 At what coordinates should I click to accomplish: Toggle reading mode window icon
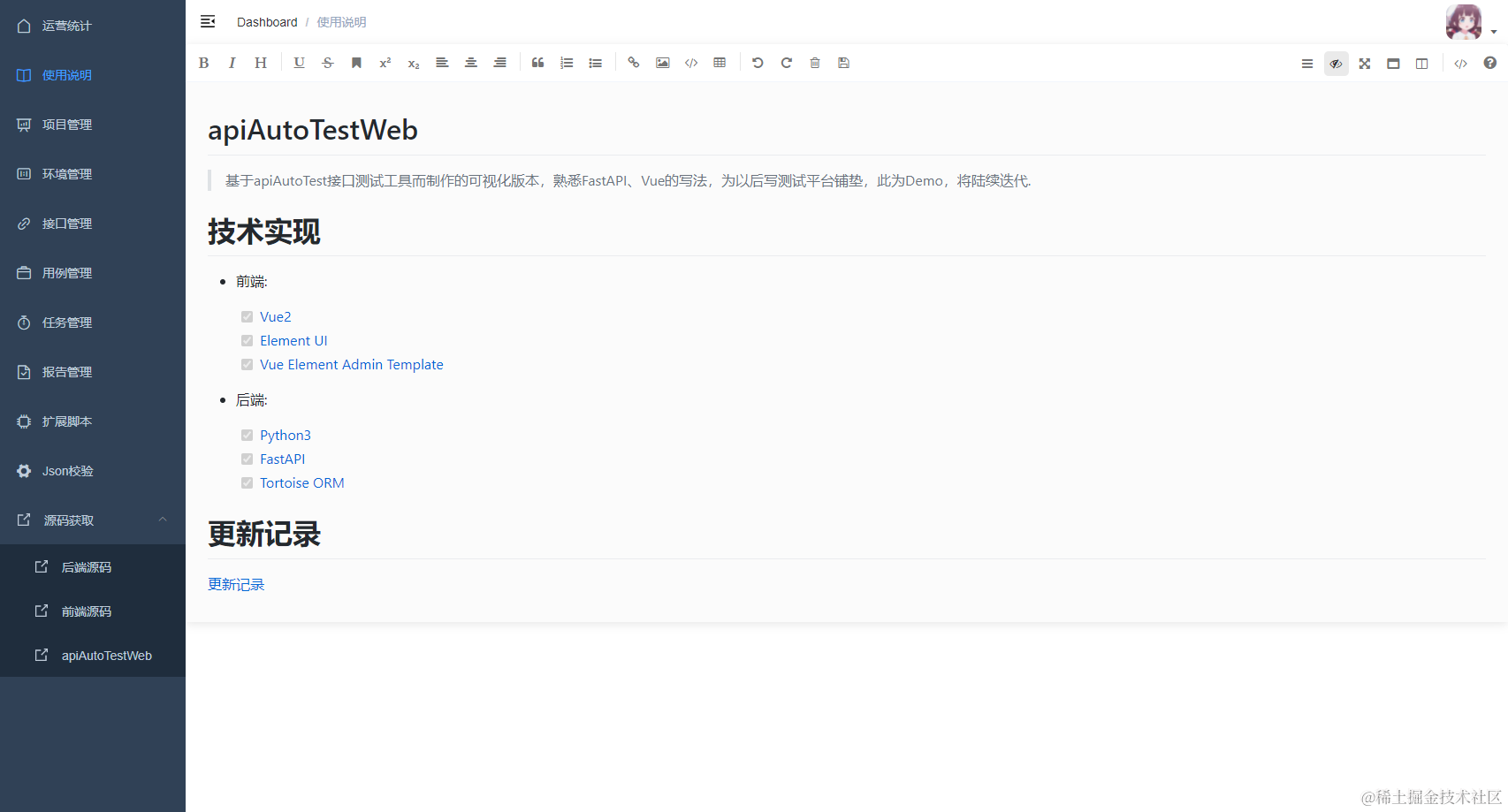[x=1393, y=64]
